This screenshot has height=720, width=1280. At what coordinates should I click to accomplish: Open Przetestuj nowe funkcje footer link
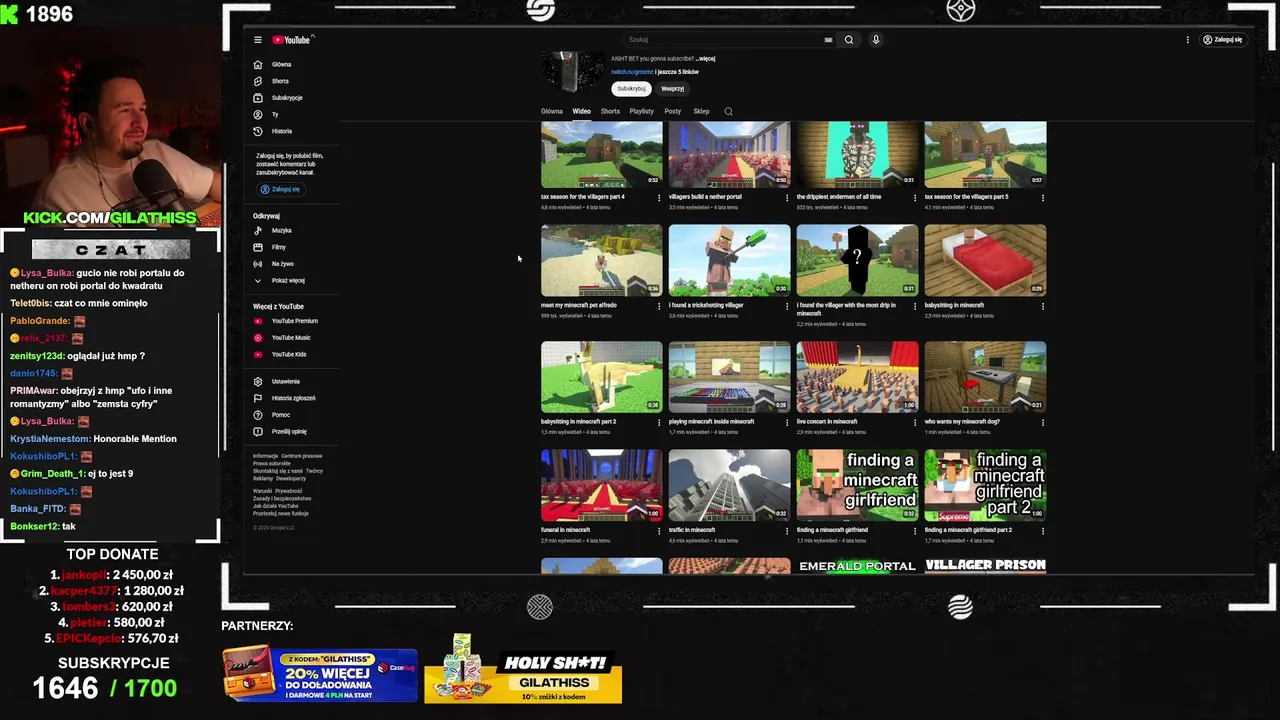pyautogui.click(x=280, y=513)
